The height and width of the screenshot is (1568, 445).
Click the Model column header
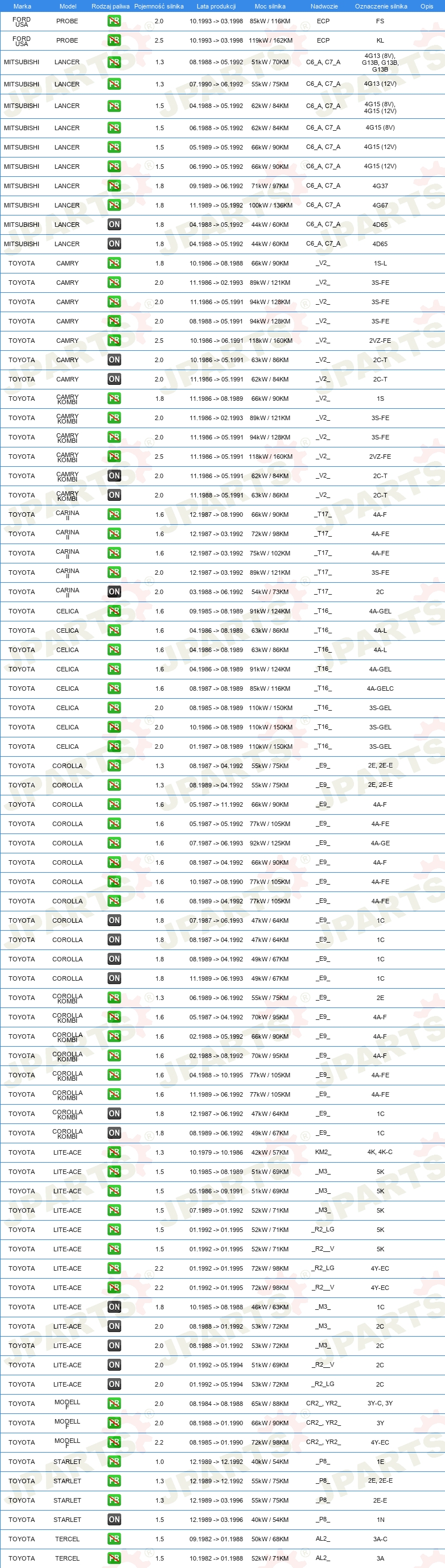coord(68,6)
